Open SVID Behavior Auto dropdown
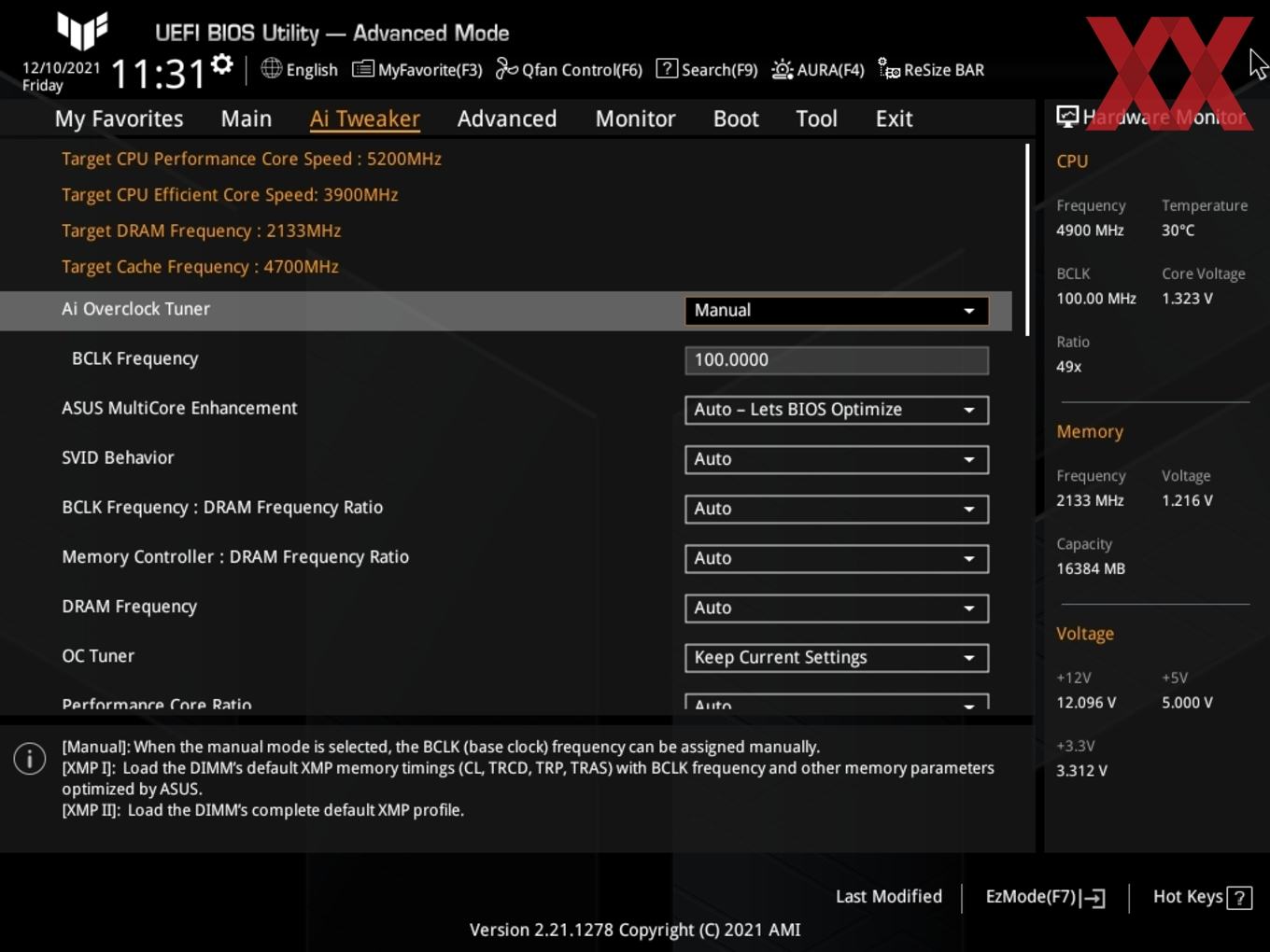The height and width of the screenshot is (952, 1270). pos(837,459)
